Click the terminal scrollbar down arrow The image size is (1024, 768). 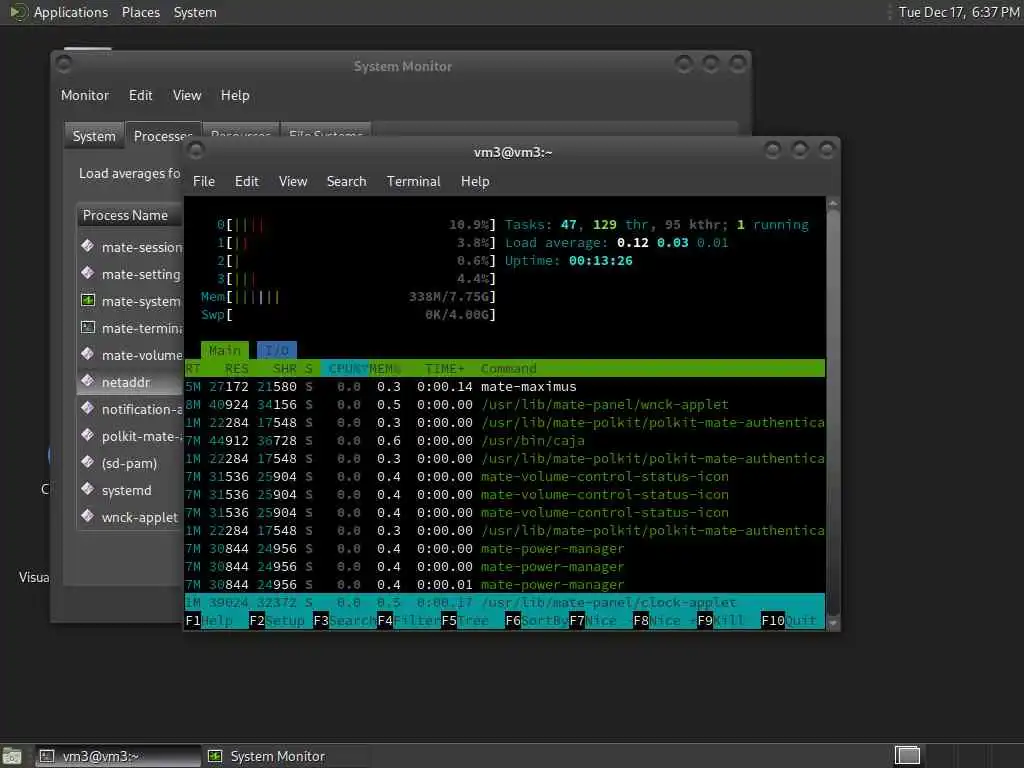pyautogui.click(x=833, y=623)
